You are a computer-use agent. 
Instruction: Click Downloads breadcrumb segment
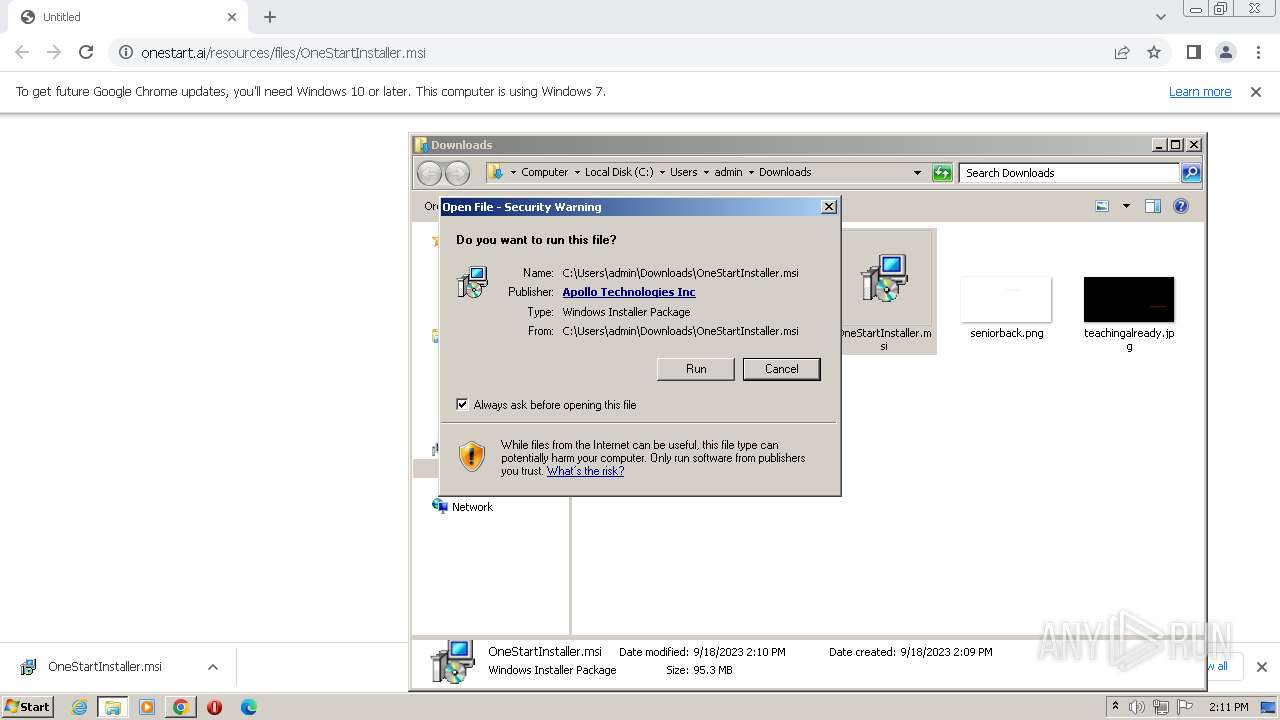[785, 172]
